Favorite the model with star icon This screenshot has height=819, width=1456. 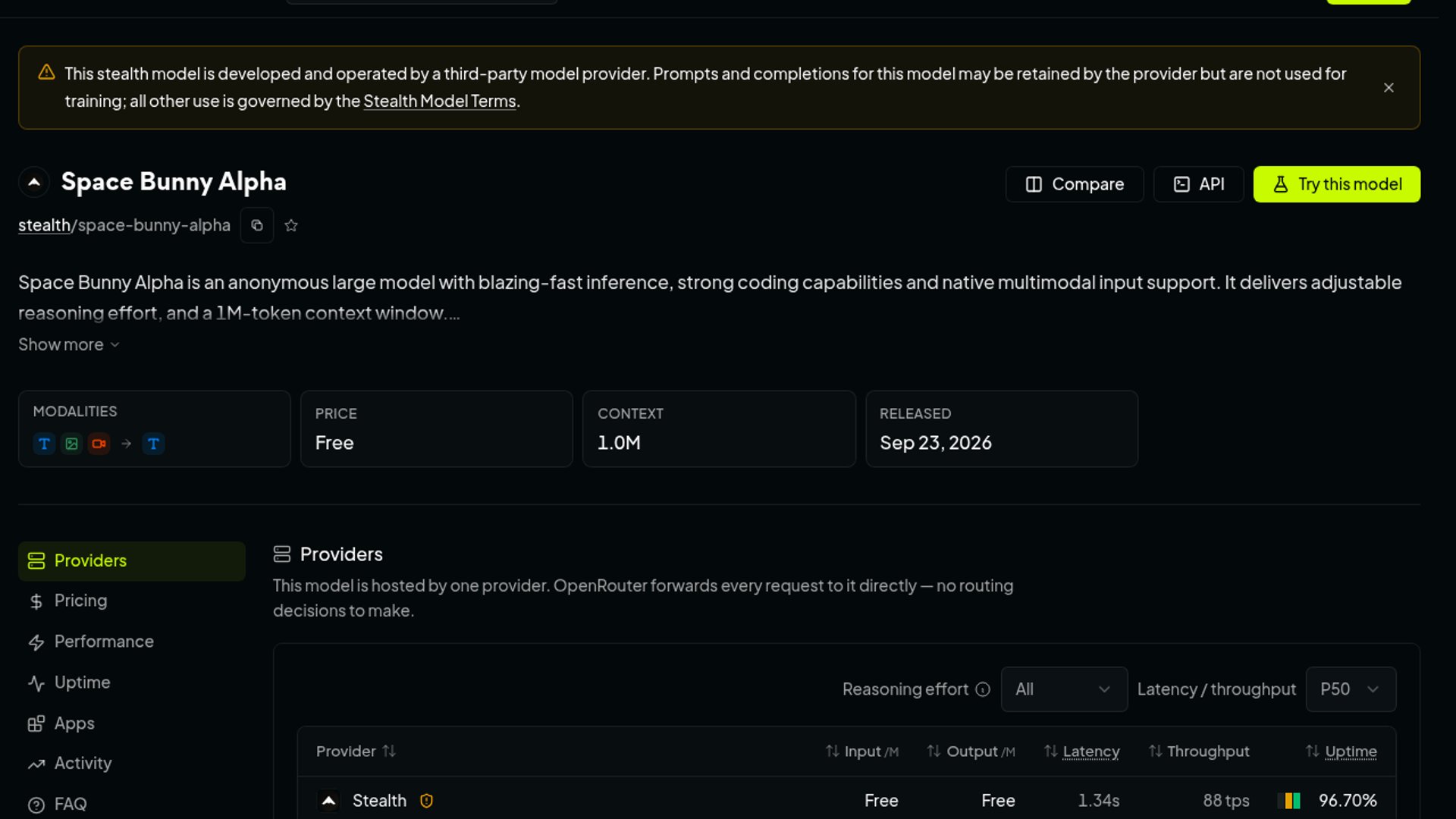(291, 225)
